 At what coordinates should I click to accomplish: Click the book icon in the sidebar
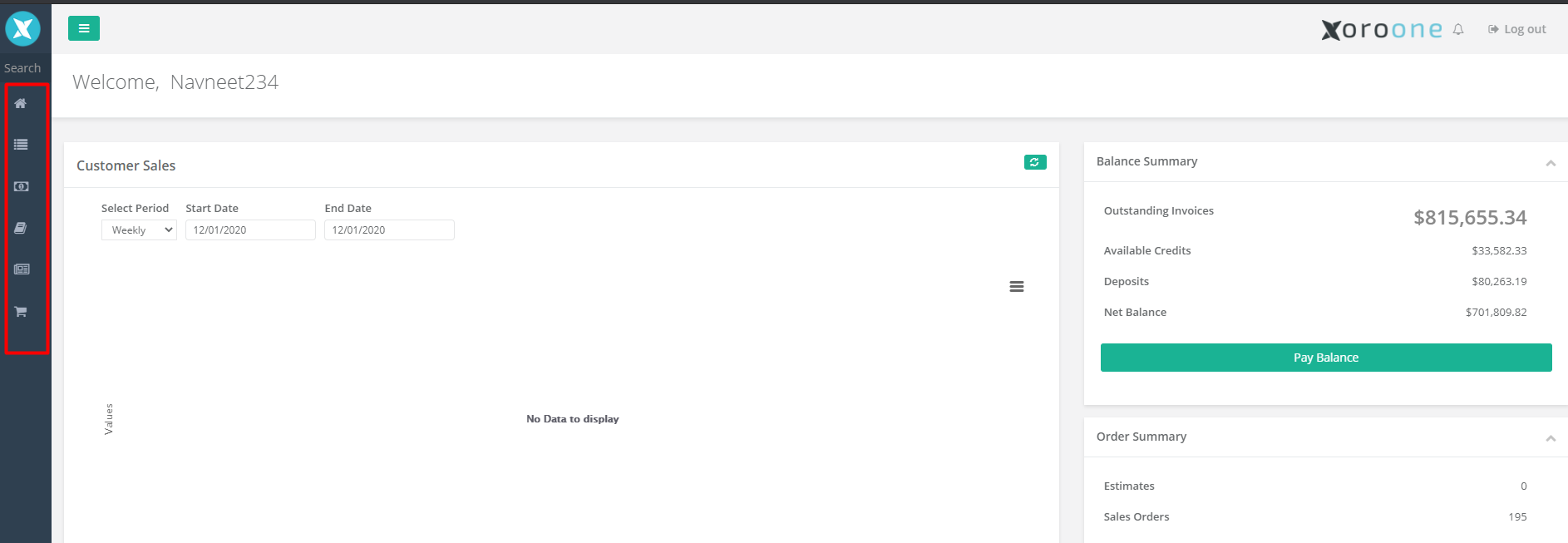click(21, 228)
